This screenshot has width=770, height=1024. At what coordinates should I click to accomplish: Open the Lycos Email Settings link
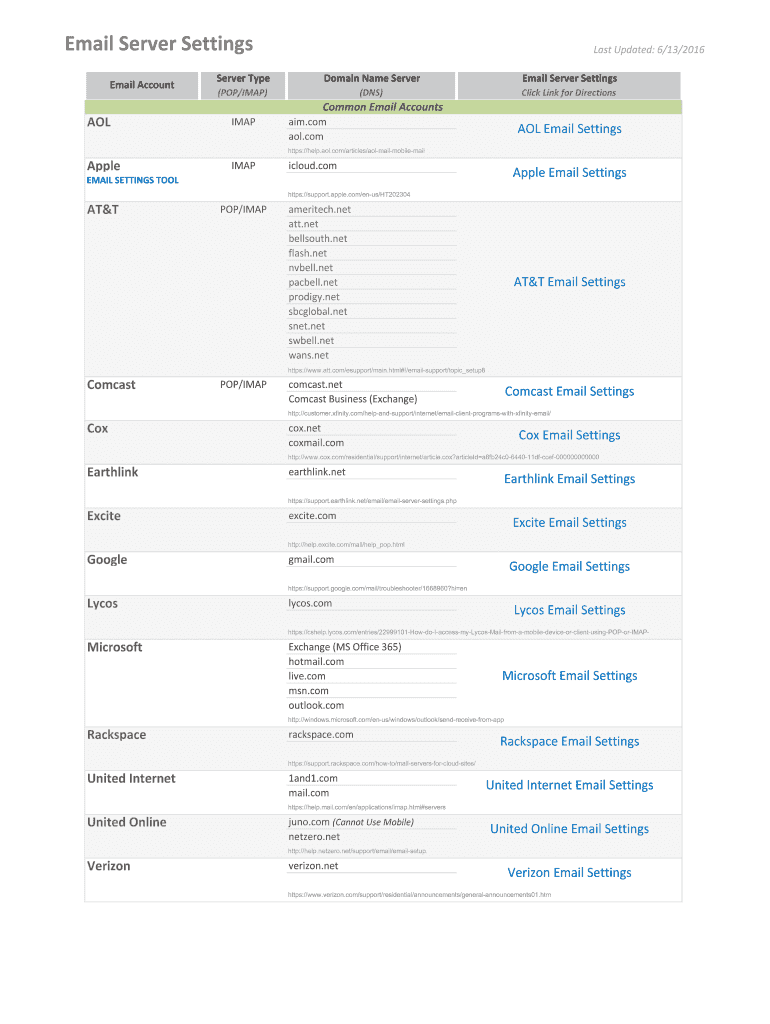coord(569,610)
